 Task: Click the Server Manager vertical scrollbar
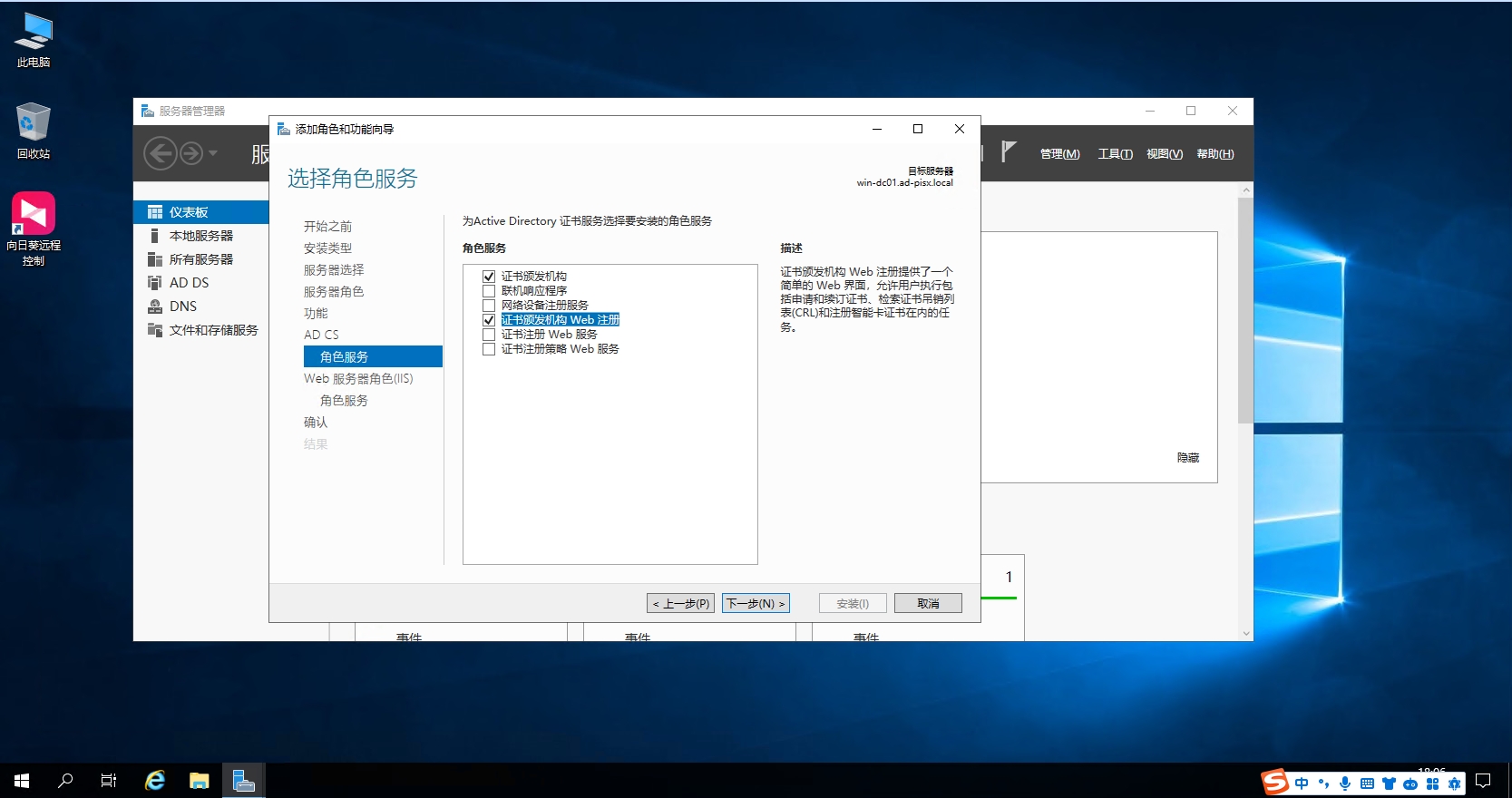pos(1245,308)
